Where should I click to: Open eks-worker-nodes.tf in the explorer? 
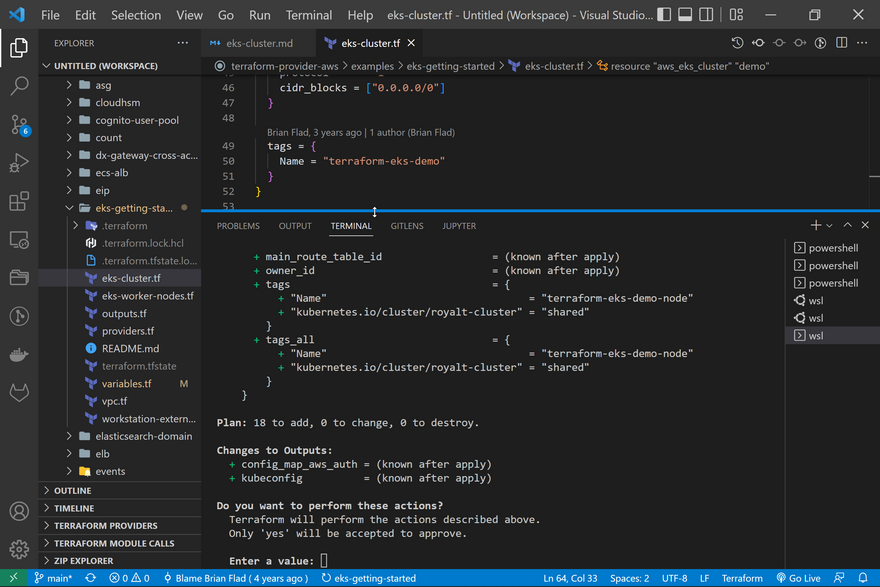(147, 296)
